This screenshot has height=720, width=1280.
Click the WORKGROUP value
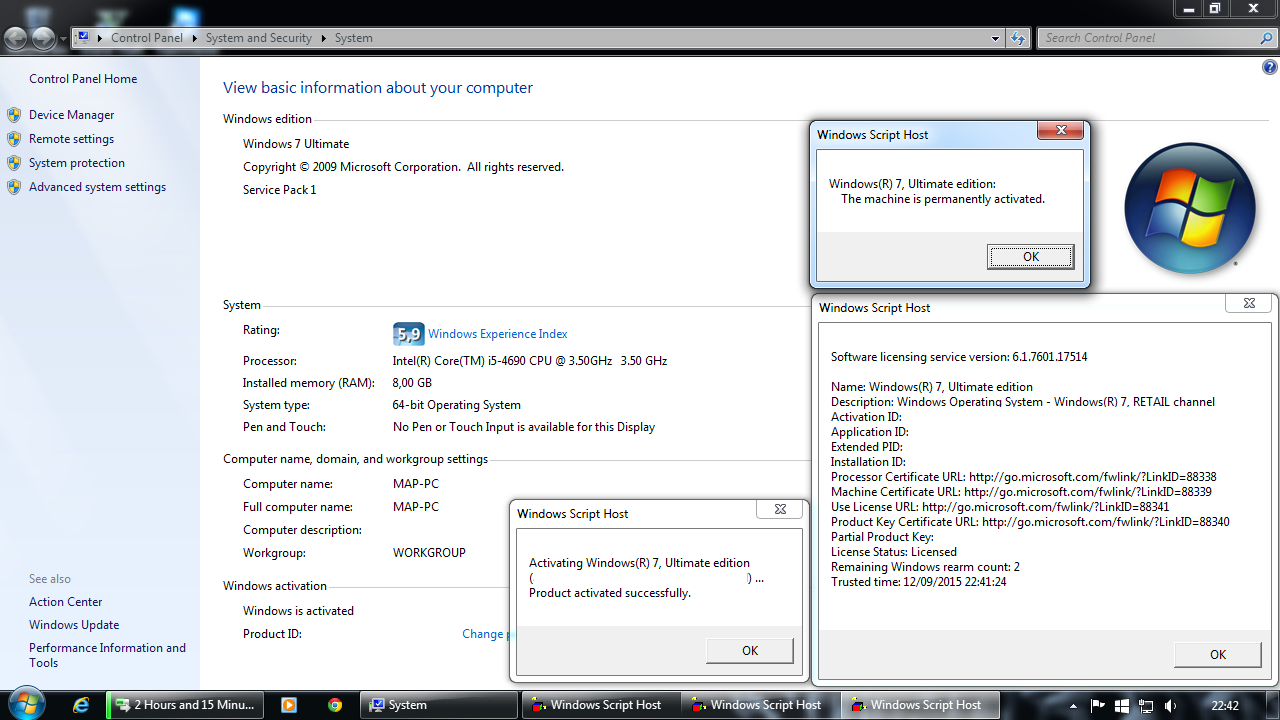[429, 553]
